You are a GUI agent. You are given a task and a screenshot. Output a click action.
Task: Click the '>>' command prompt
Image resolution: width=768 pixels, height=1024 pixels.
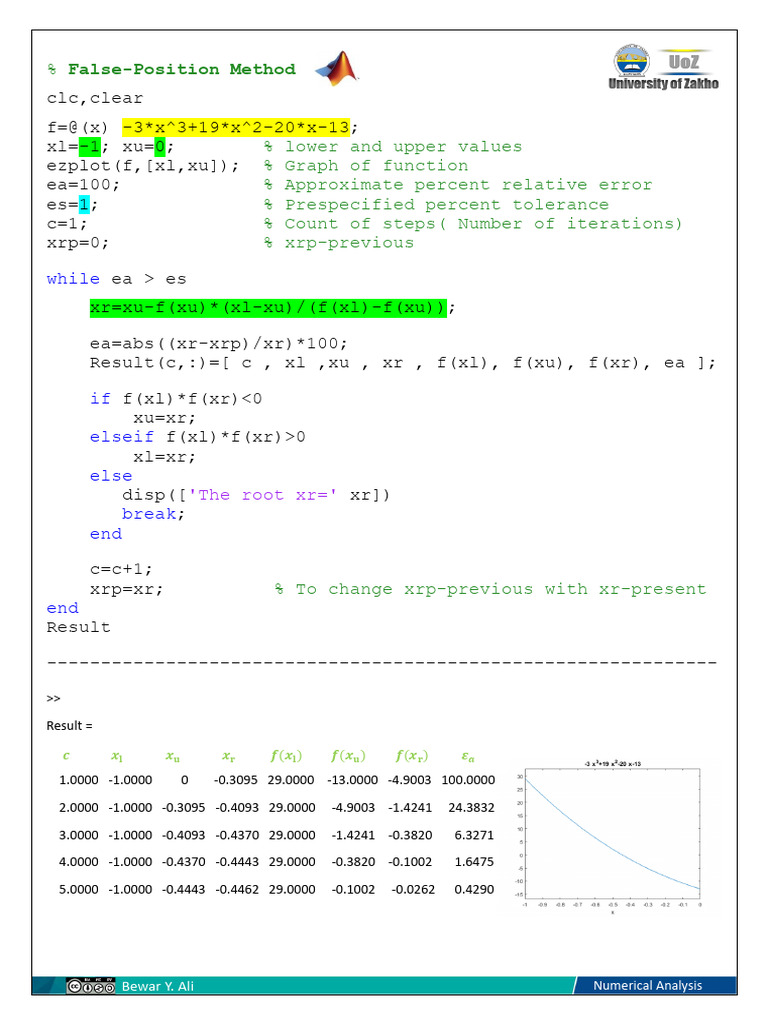click(54, 699)
